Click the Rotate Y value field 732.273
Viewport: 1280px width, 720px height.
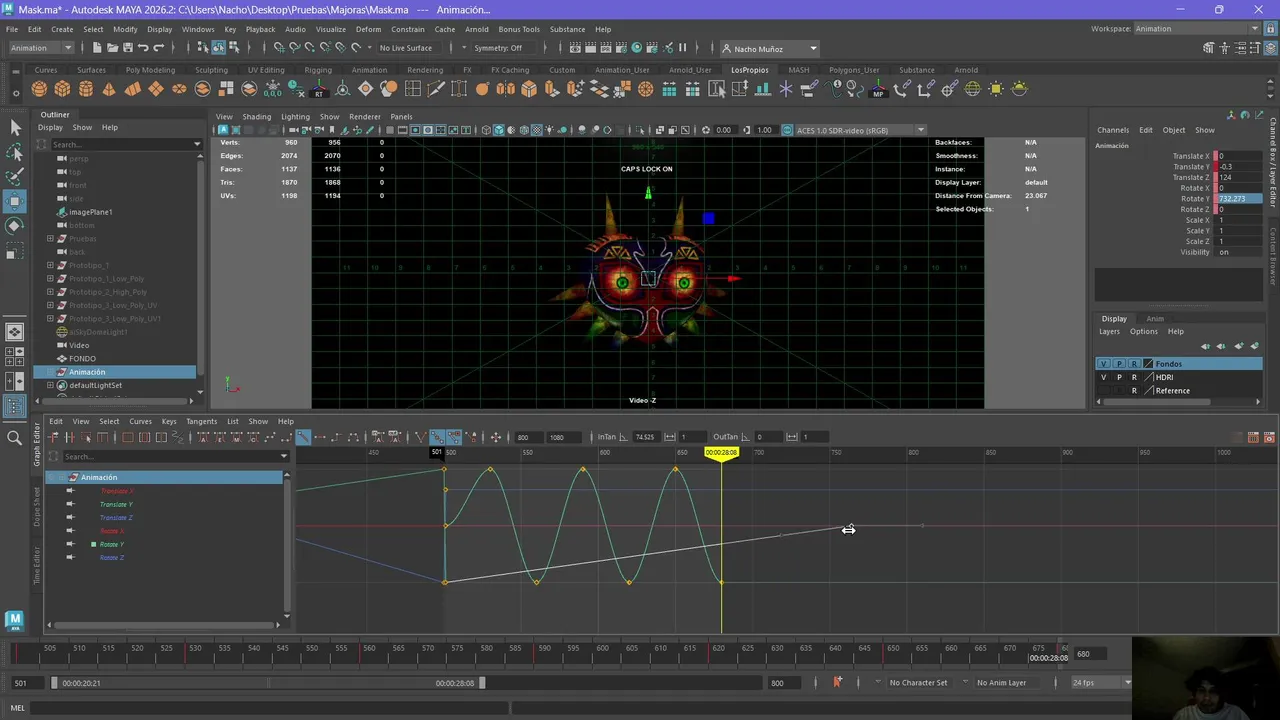point(1240,199)
